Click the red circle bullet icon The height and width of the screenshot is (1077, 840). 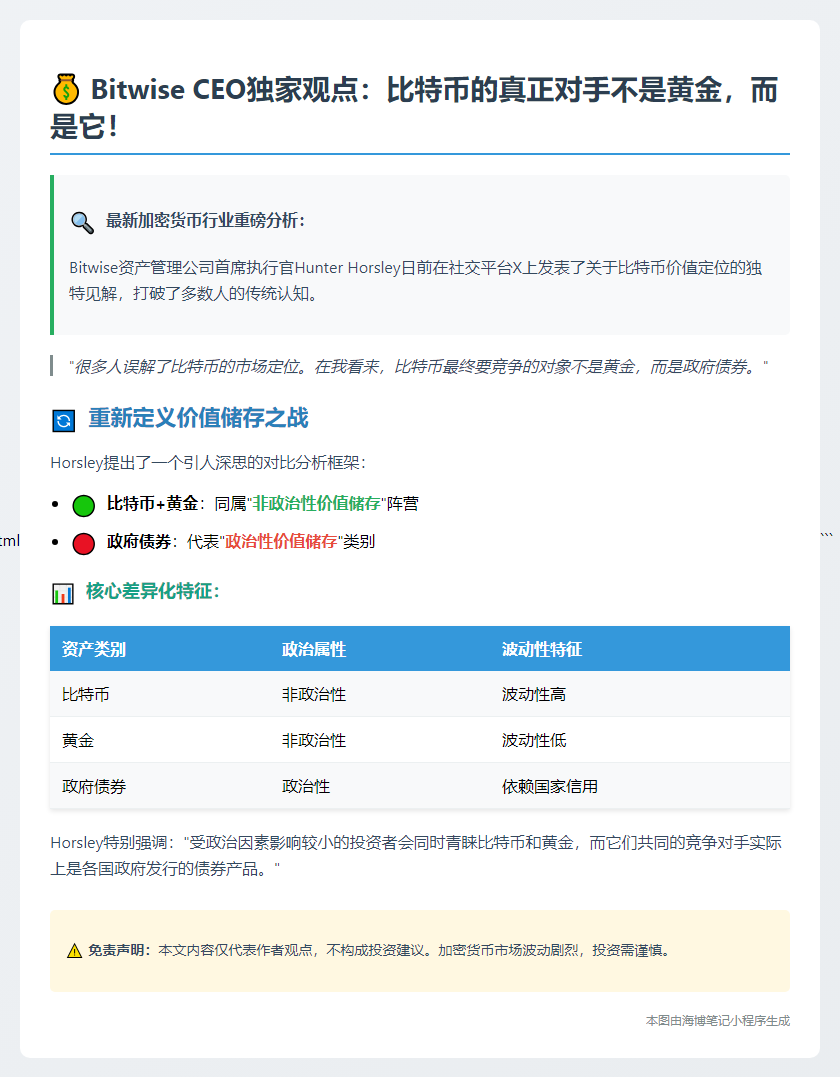(x=84, y=543)
